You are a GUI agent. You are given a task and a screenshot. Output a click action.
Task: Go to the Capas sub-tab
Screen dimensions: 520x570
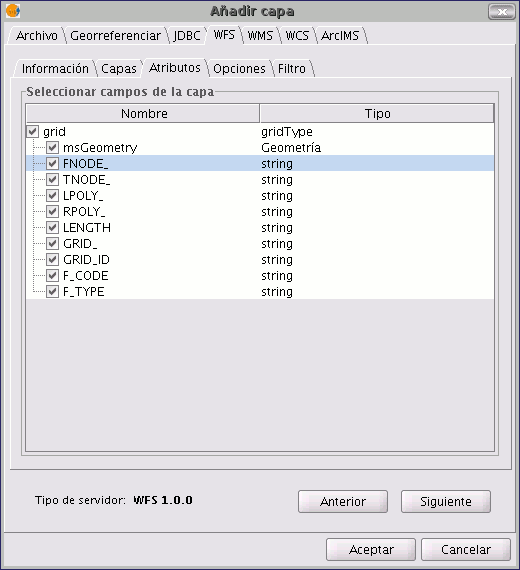tap(119, 68)
